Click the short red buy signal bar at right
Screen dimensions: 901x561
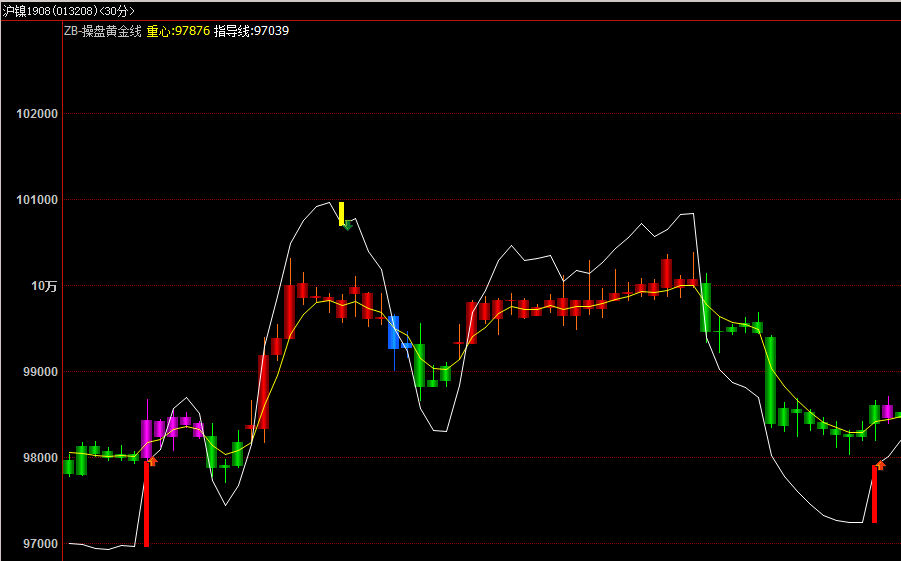tap(875, 494)
